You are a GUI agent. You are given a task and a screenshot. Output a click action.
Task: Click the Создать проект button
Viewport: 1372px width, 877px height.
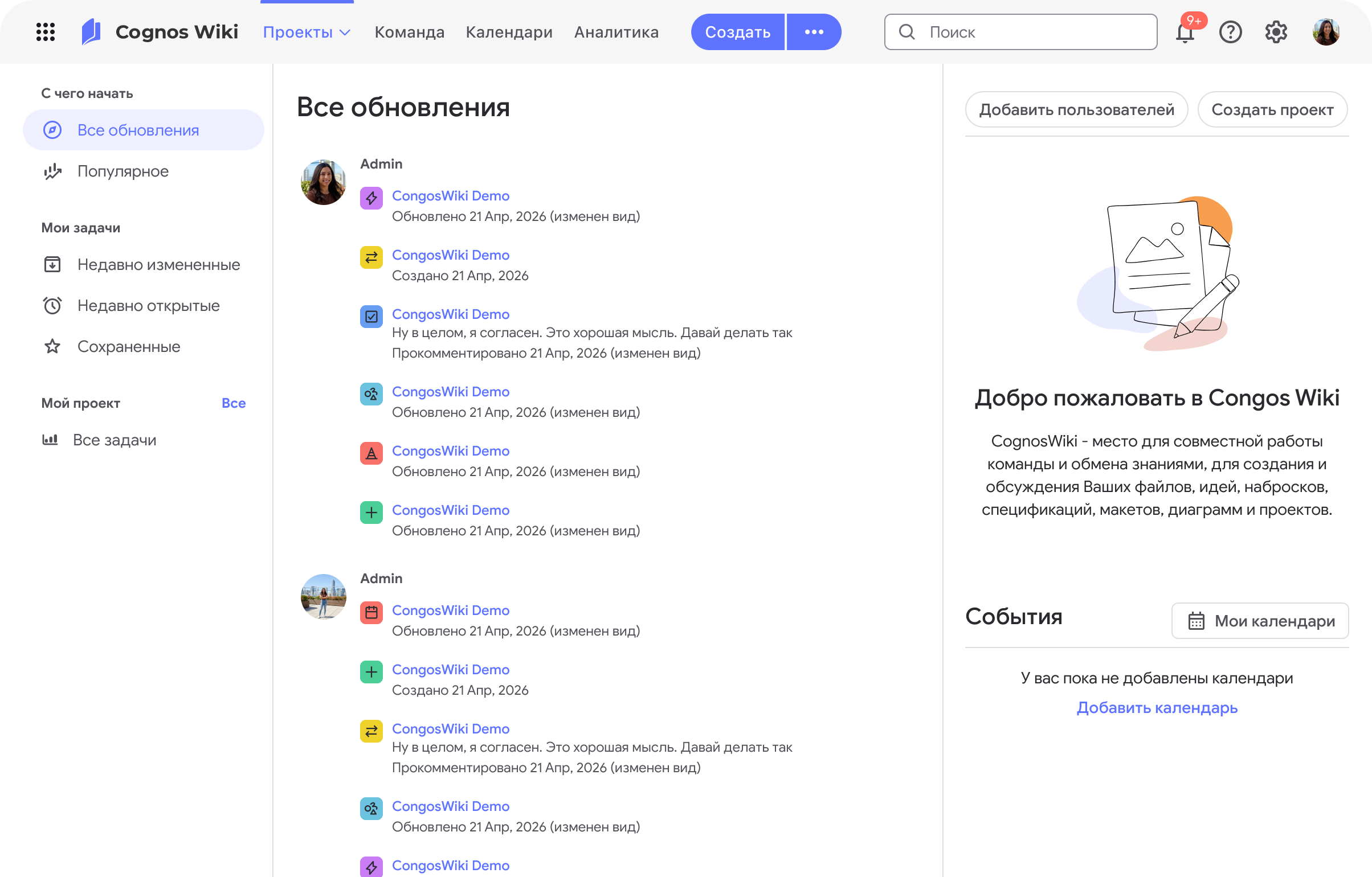pos(1272,109)
